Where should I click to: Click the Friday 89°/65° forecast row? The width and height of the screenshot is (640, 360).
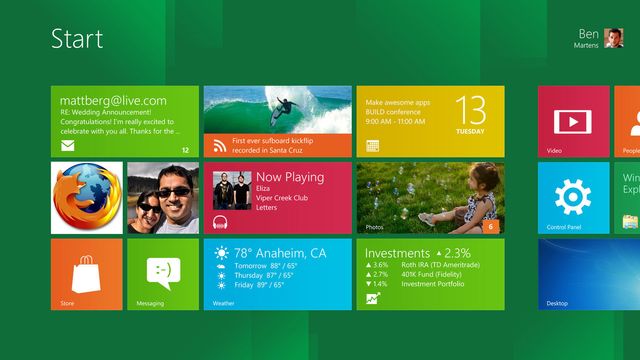[x=250, y=285]
